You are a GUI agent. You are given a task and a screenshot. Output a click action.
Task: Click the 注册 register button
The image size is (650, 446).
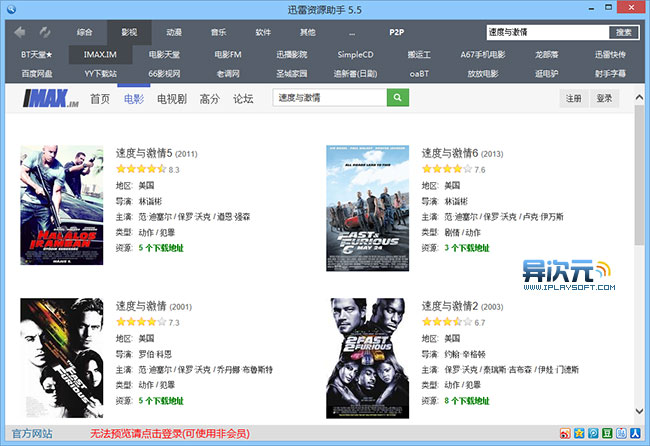point(574,98)
